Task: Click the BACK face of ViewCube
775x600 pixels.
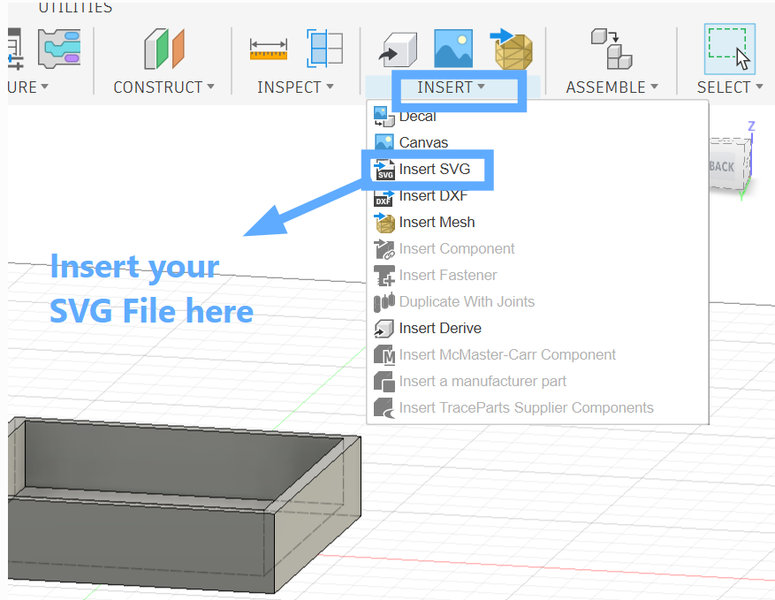Action: click(724, 166)
